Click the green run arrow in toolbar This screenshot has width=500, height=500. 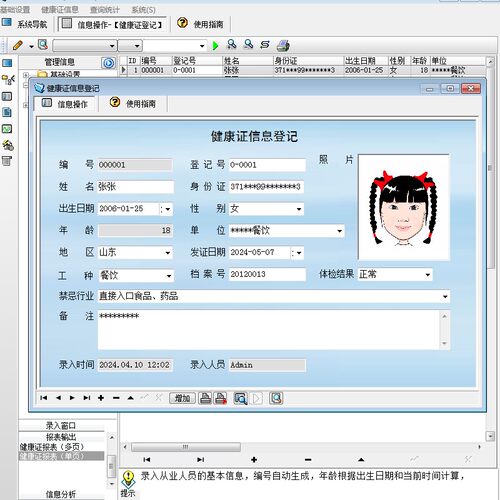215,45
